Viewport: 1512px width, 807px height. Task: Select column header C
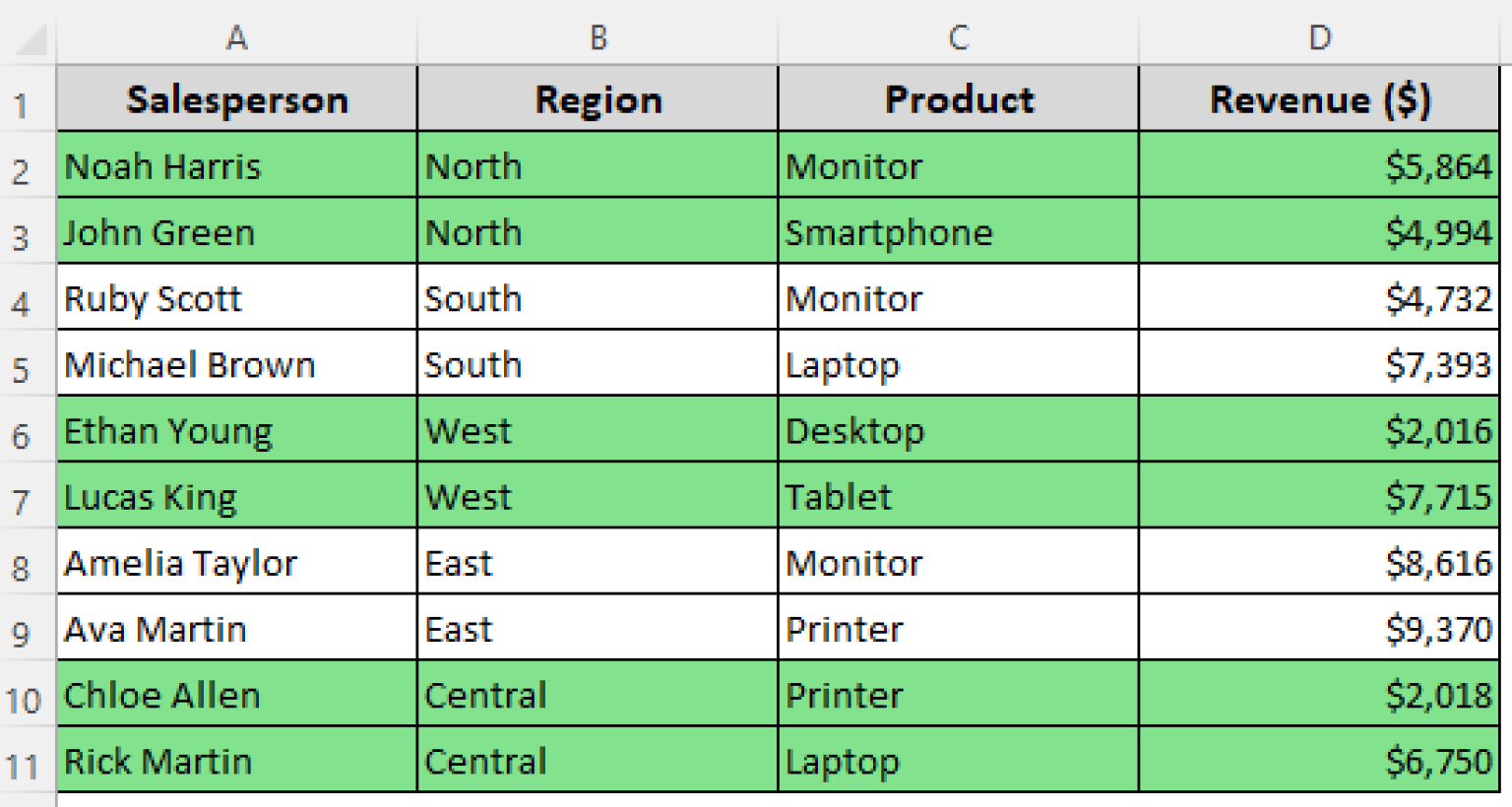point(958,38)
